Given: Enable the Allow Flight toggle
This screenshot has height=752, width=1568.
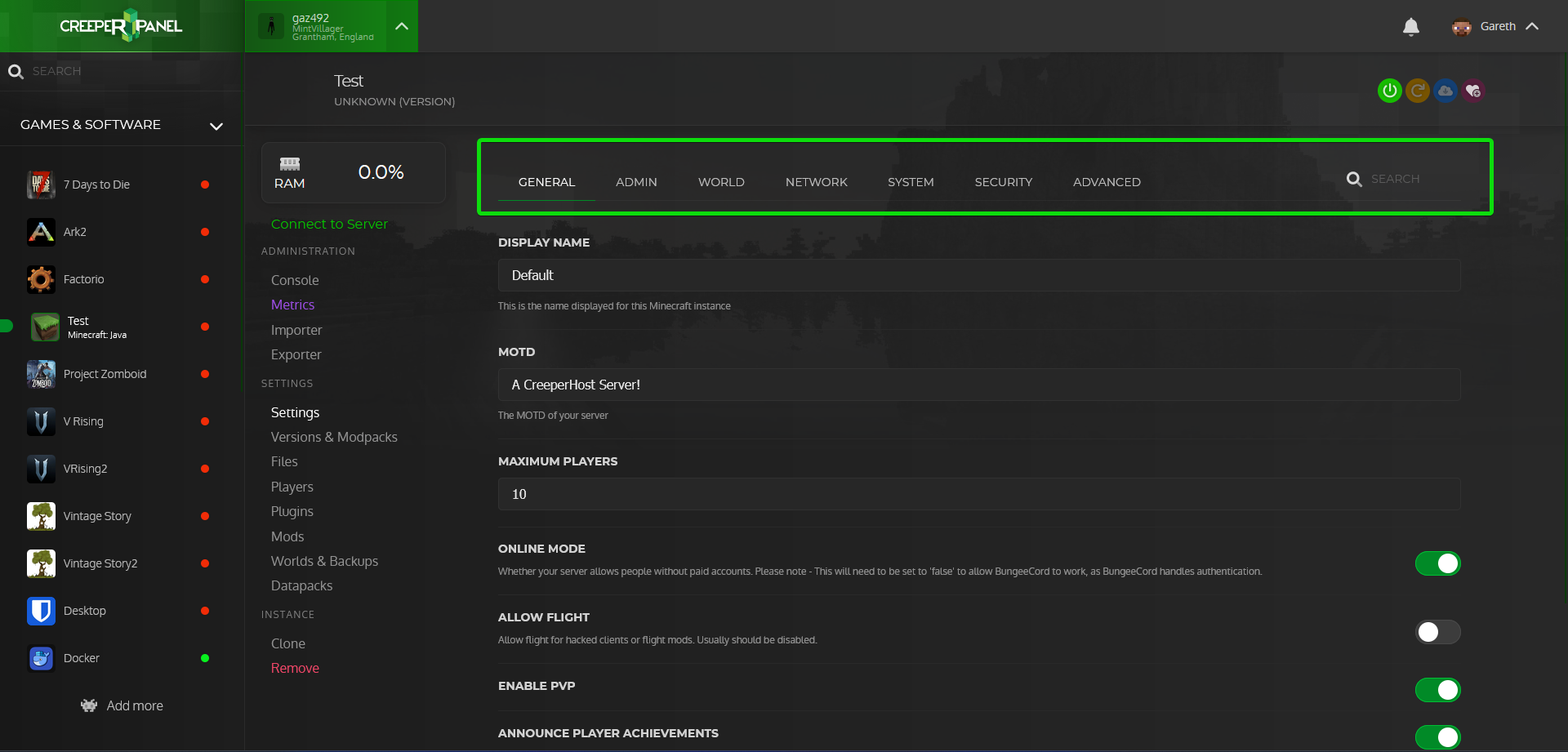Looking at the screenshot, I should click(1438, 632).
